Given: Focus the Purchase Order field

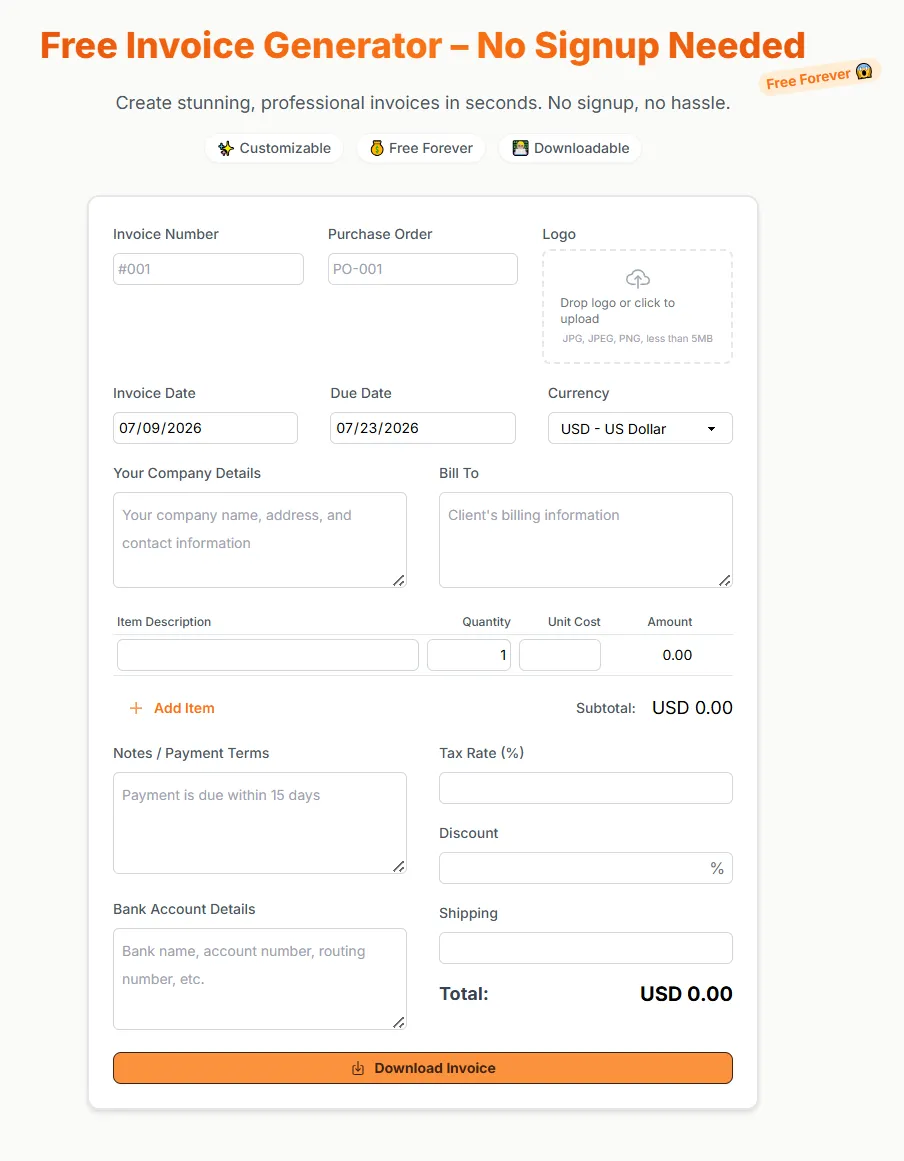Looking at the screenshot, I should click(423, 269).
